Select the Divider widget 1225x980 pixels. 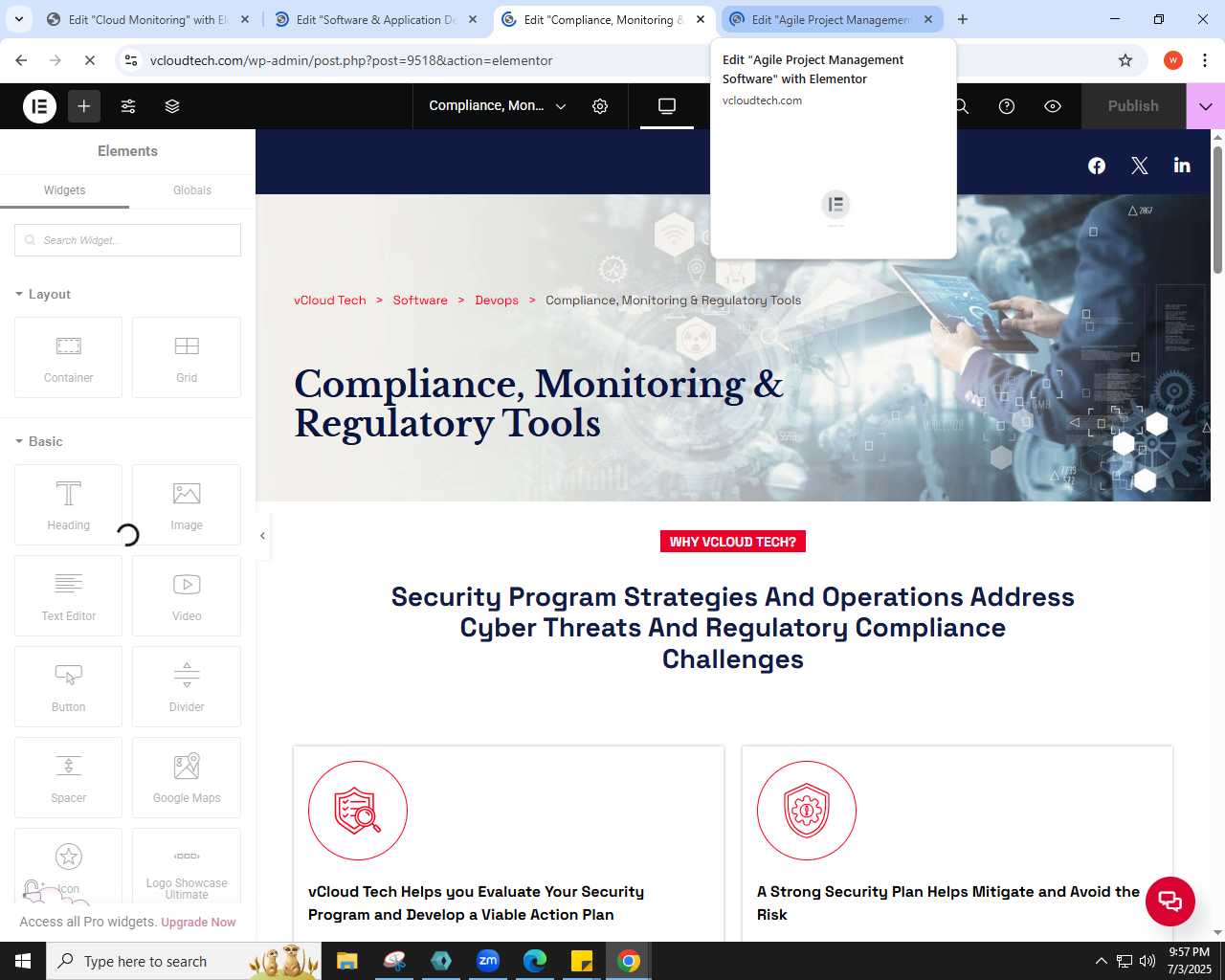pos(187,686)
